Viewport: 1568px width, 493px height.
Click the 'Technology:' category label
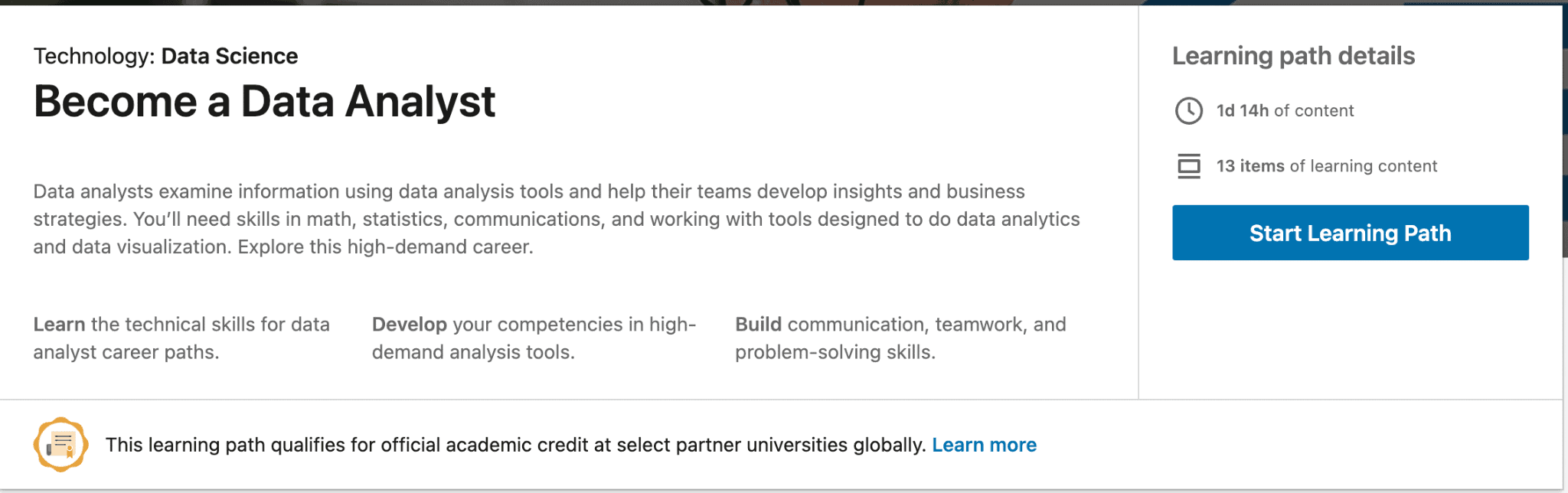(x=94, y=56)
